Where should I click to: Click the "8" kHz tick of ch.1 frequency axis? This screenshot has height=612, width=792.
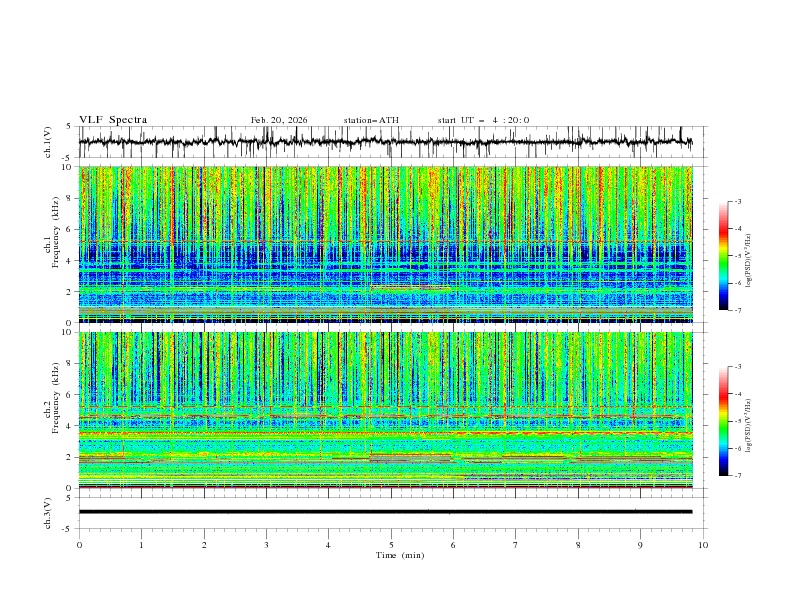70,198
